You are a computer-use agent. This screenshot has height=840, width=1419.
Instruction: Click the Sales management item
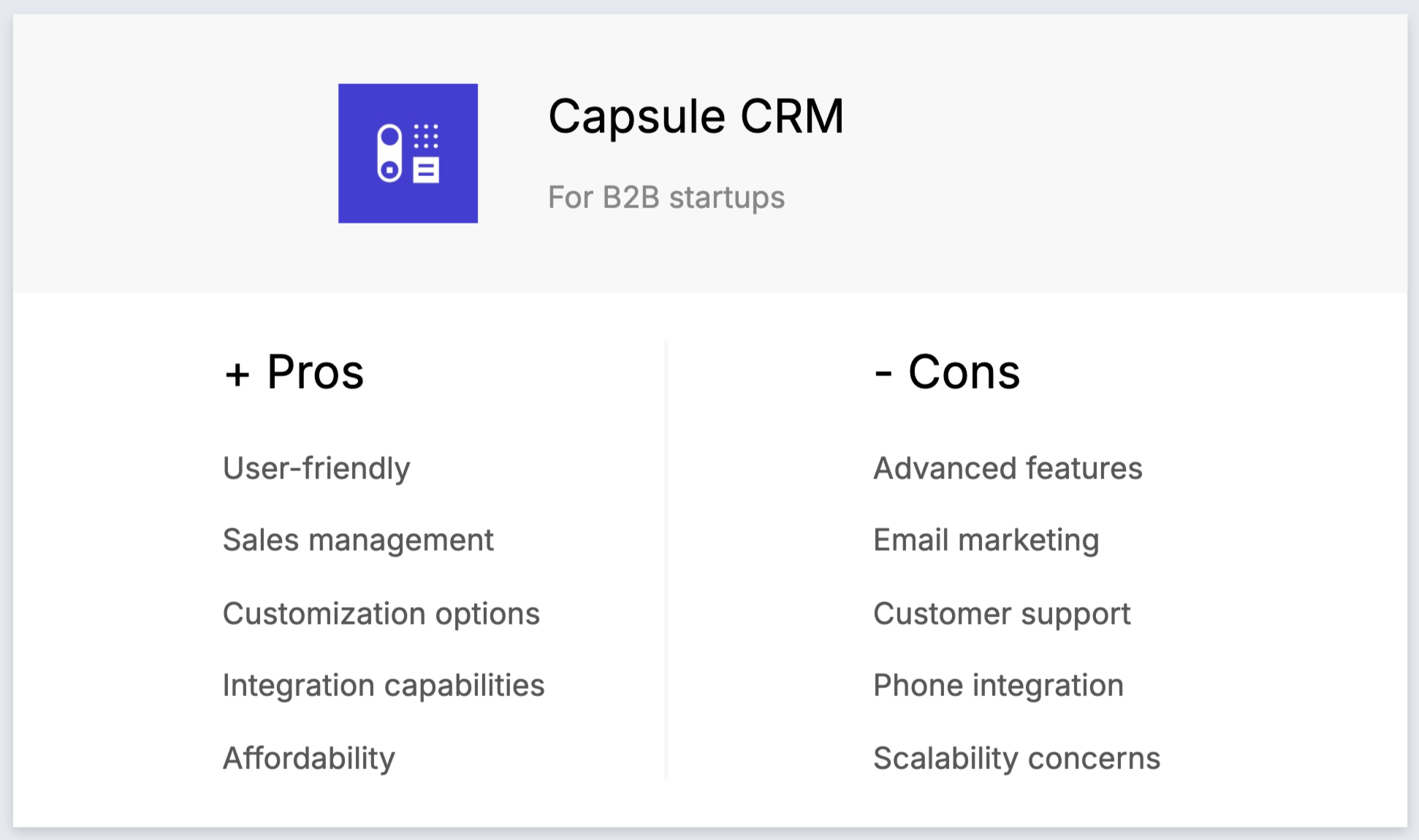(x=358, y=541)
